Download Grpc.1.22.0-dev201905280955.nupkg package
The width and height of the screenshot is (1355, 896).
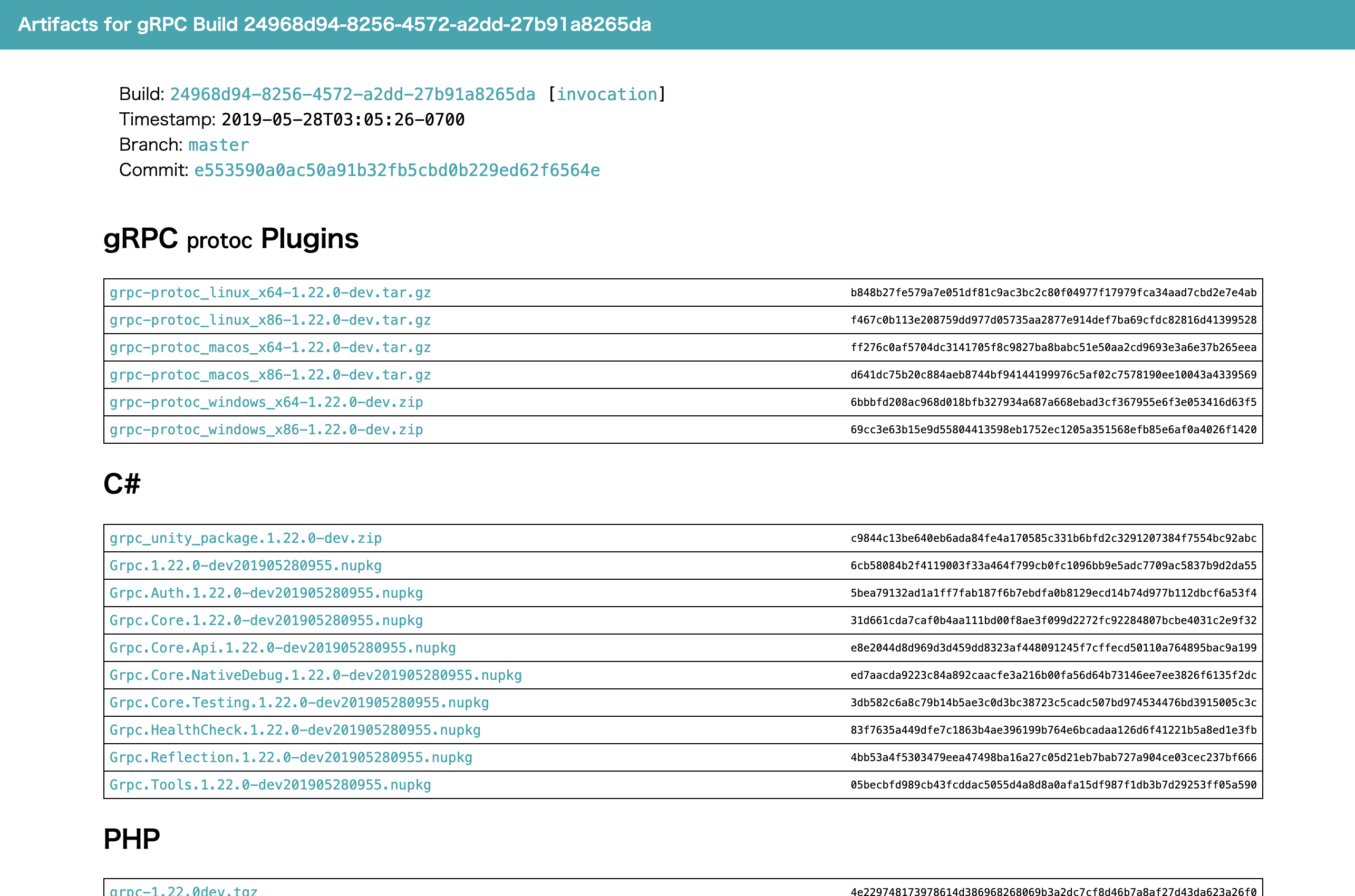(x=245, y=566)
